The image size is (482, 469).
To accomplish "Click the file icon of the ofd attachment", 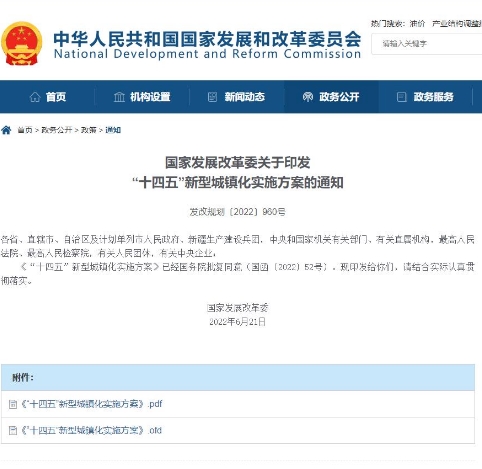I will coord(13,430).
